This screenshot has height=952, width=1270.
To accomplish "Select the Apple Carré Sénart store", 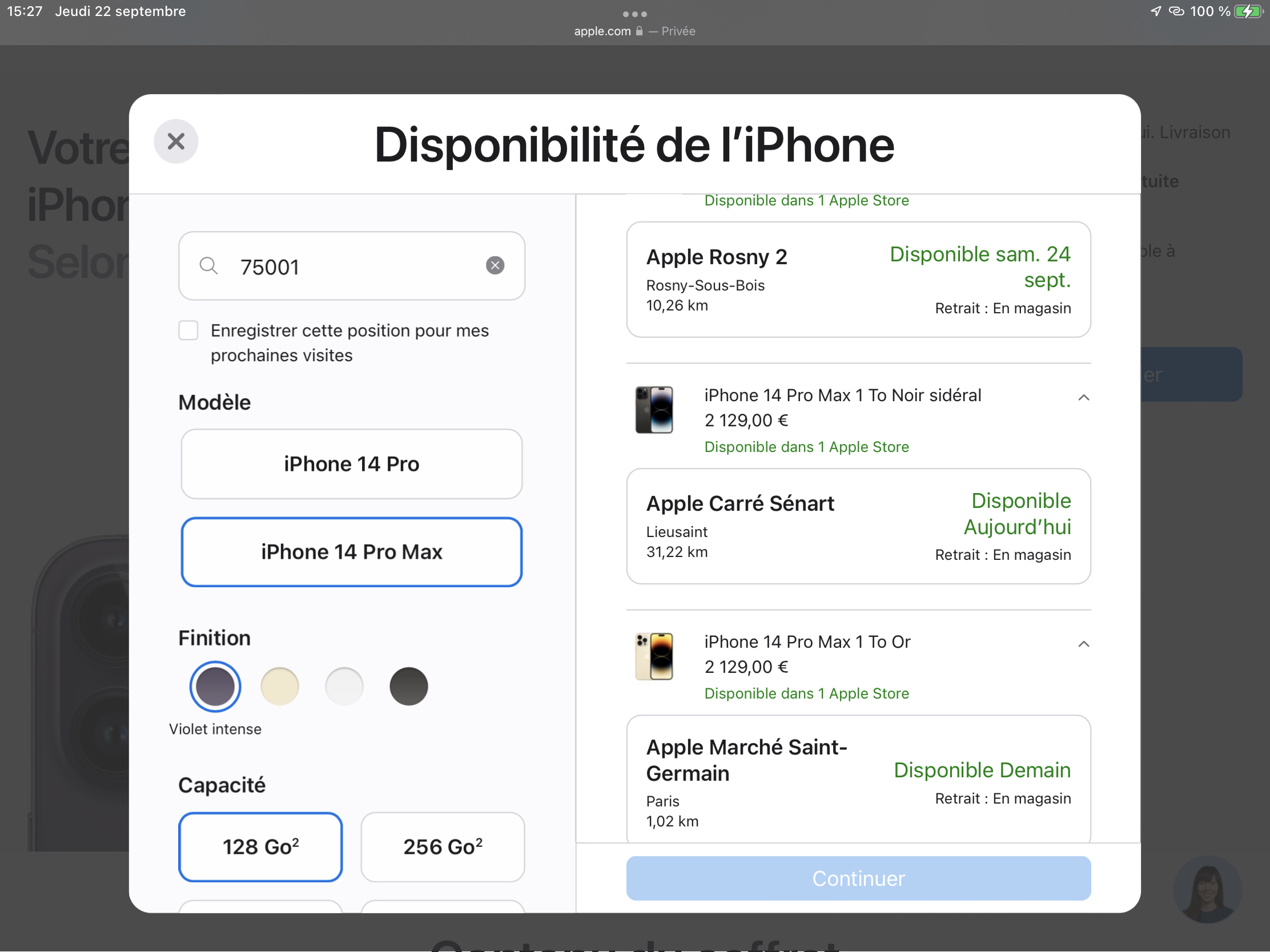I will tap(858, 526).
